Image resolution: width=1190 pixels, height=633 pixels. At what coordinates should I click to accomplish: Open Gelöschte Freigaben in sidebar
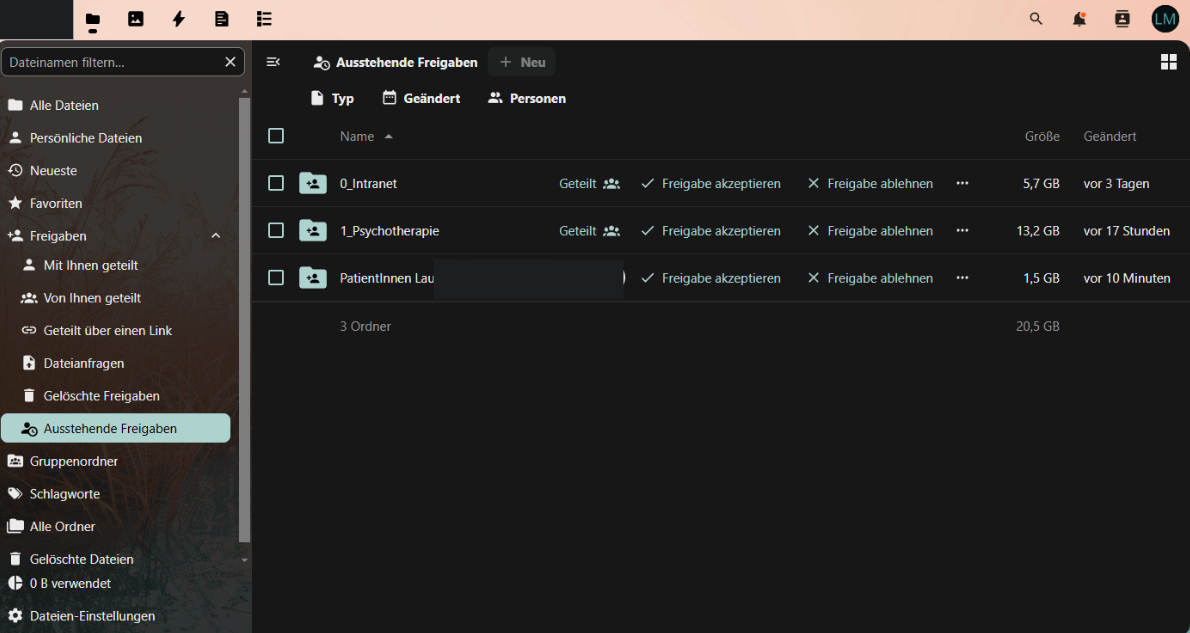point(101,396)
